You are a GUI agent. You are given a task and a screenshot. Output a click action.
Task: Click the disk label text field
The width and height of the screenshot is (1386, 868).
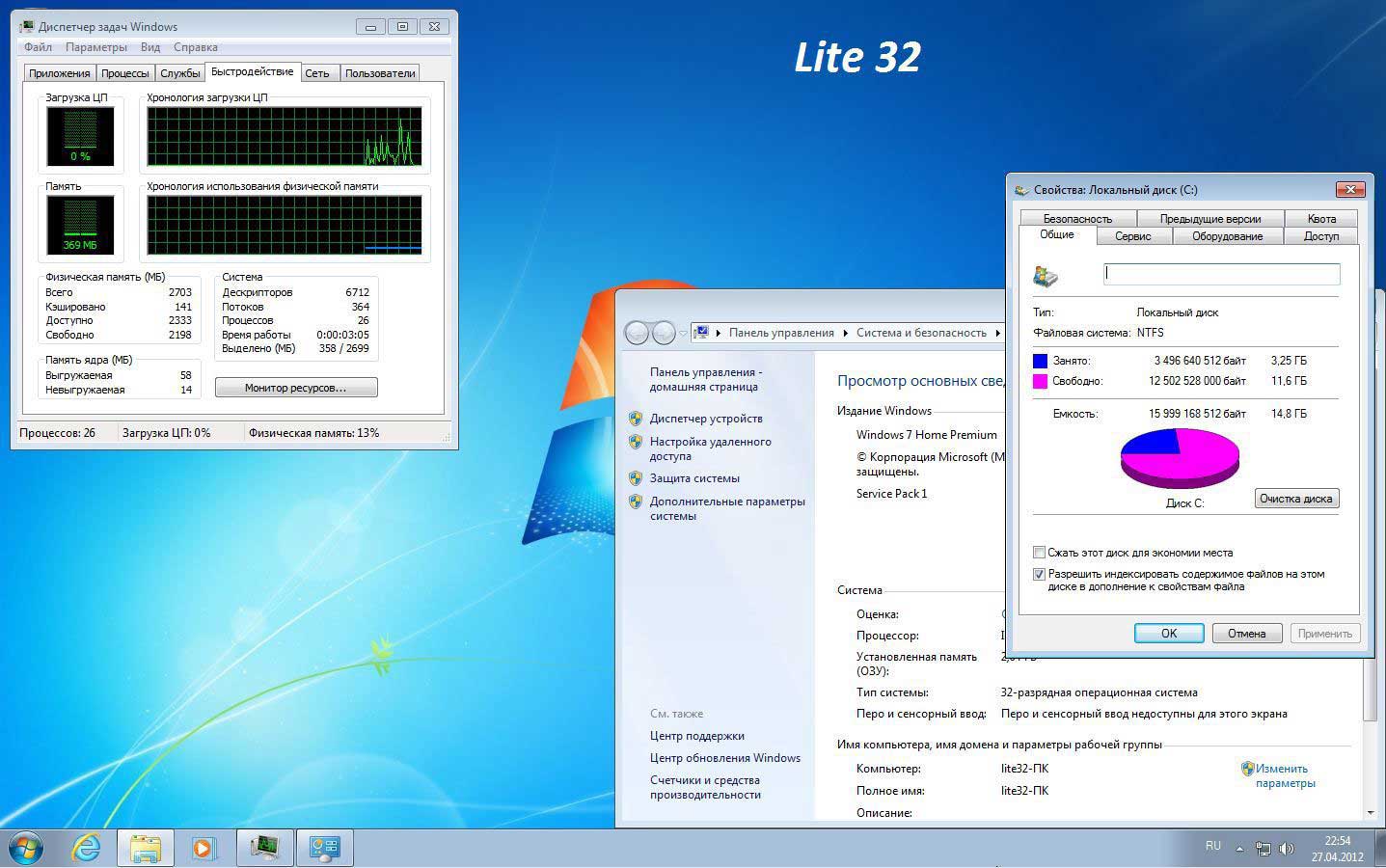pos(1221,274)
